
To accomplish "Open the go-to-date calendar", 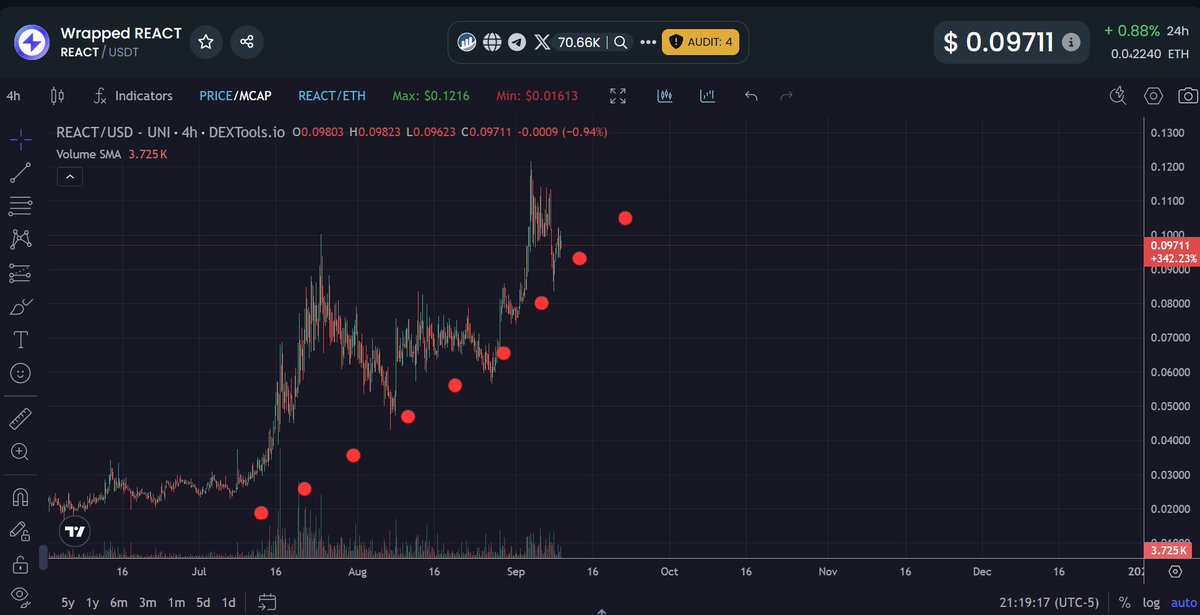I will 267,602.
